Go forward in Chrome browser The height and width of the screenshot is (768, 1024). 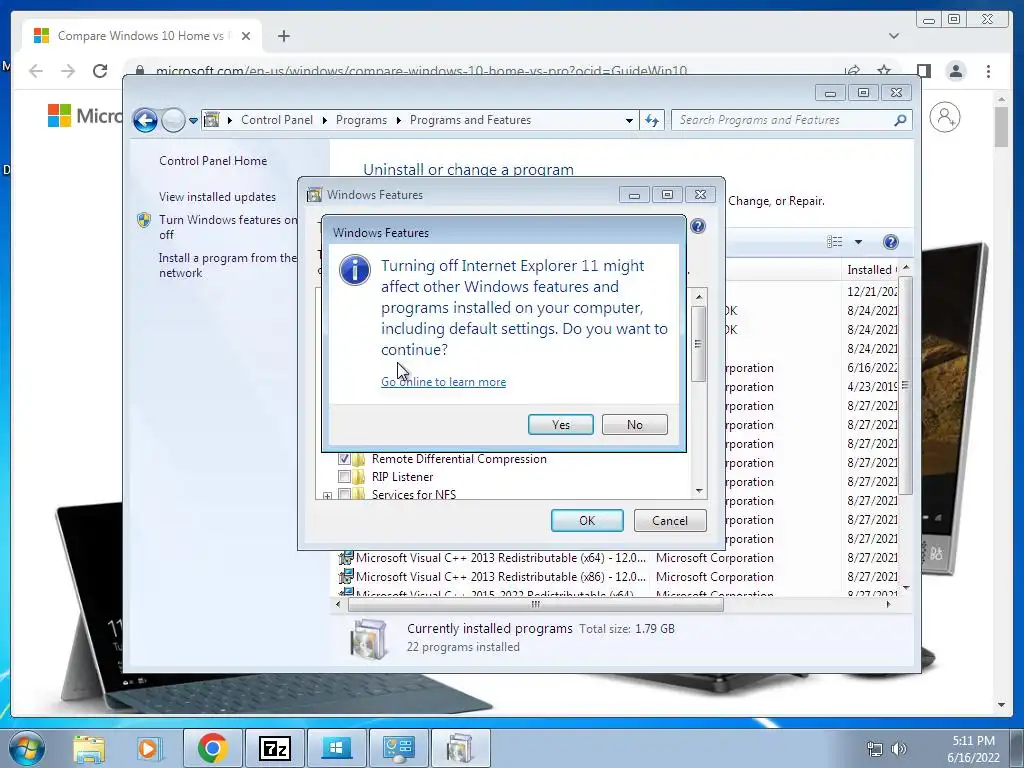tap(68, 71)
